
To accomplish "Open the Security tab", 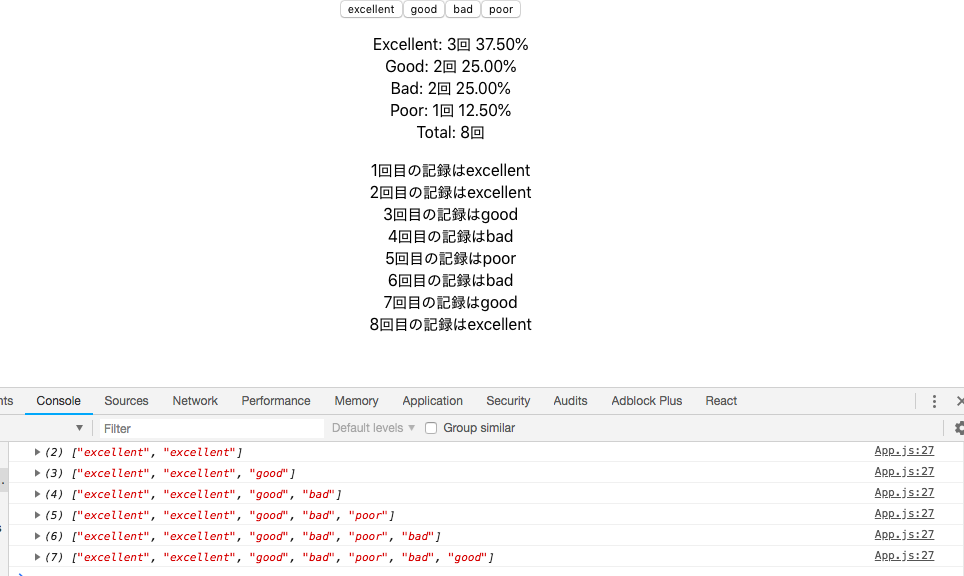I will (508, 401).
